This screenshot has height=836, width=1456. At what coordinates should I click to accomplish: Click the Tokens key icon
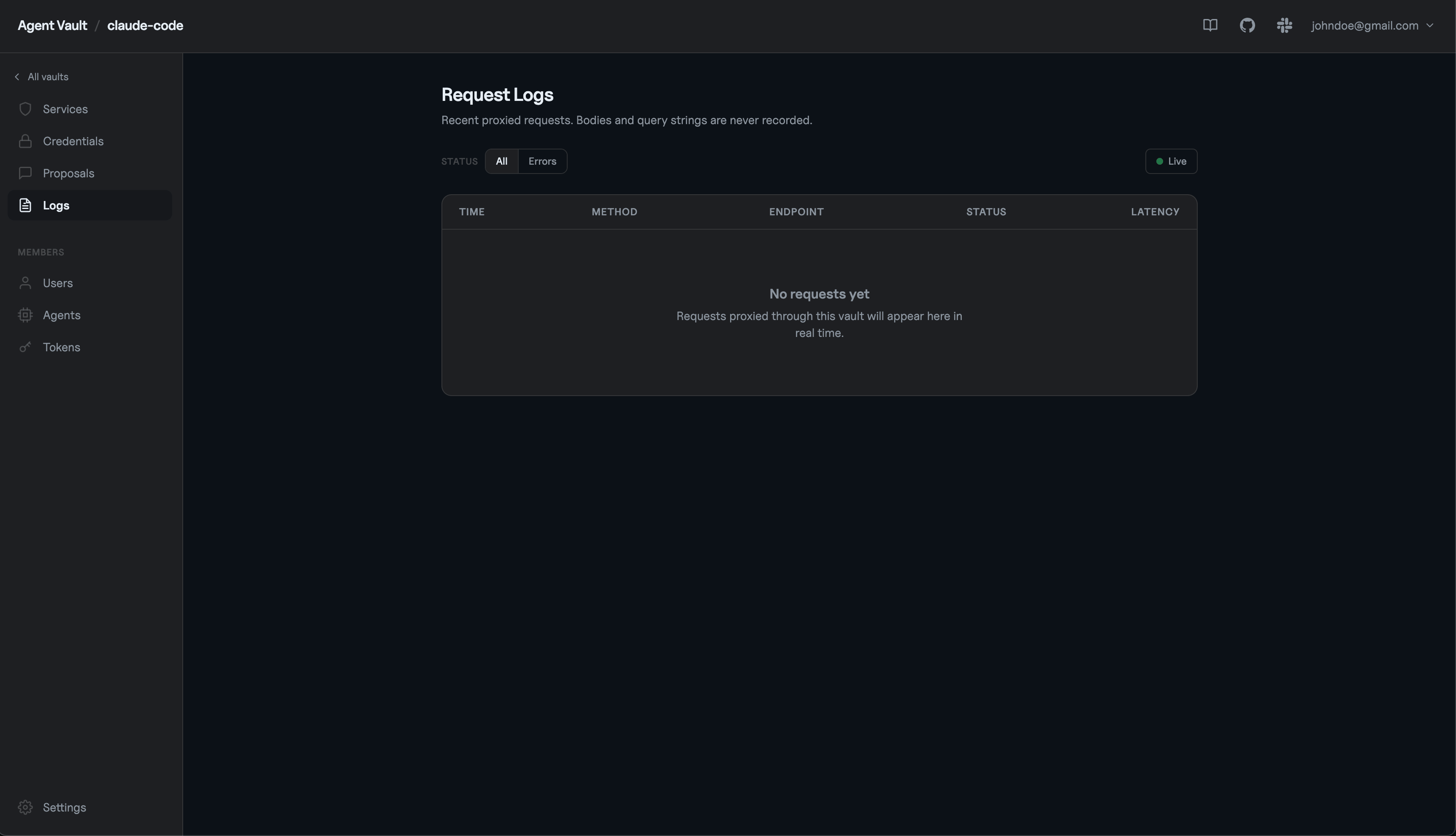(x=25, y=347)
